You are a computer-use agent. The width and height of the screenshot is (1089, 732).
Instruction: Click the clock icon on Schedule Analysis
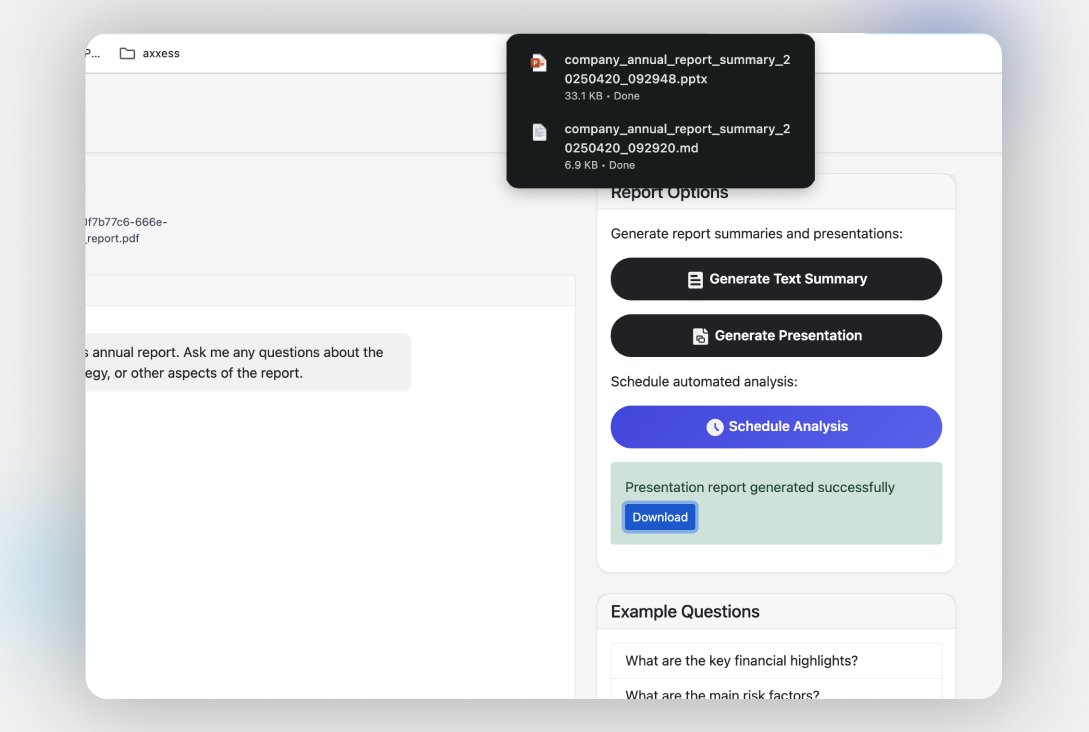715,427
